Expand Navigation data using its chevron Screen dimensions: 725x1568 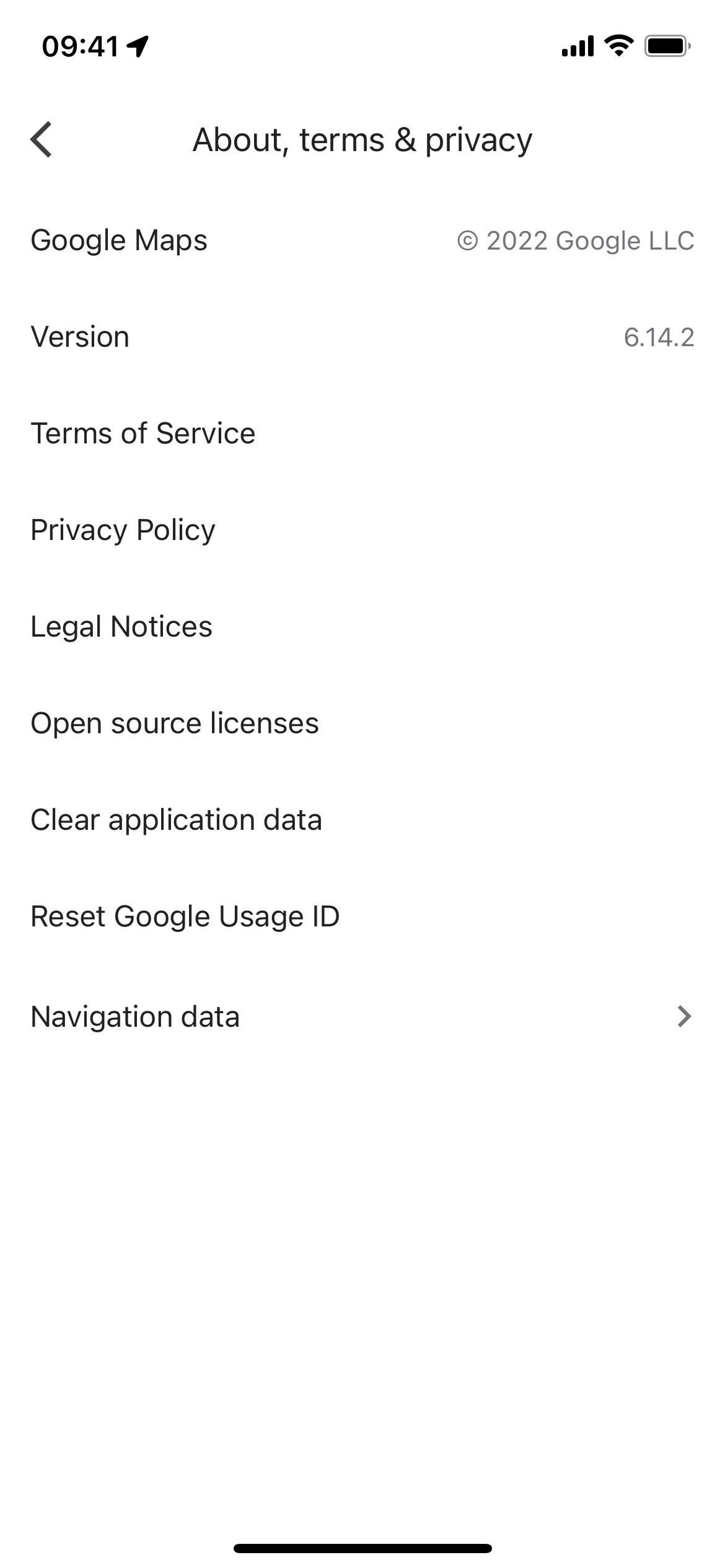683,1017
